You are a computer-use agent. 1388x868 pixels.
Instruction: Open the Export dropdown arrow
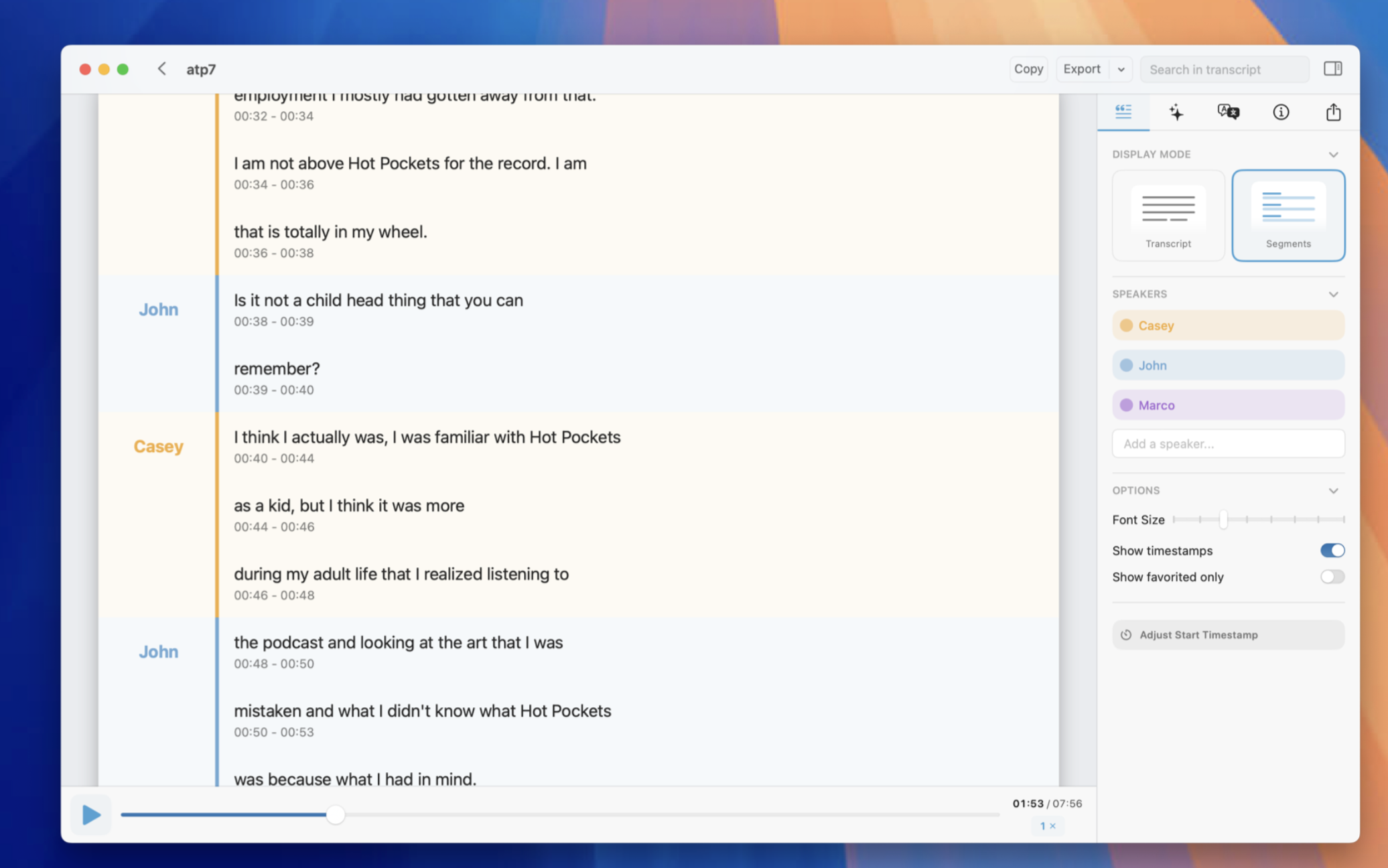coord(1121,70)
